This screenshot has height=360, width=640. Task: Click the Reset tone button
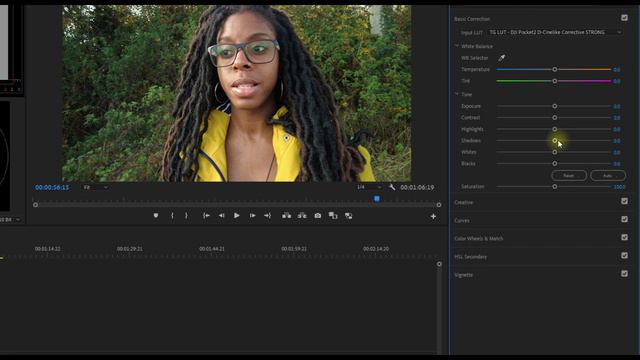[x=569, y=176]
